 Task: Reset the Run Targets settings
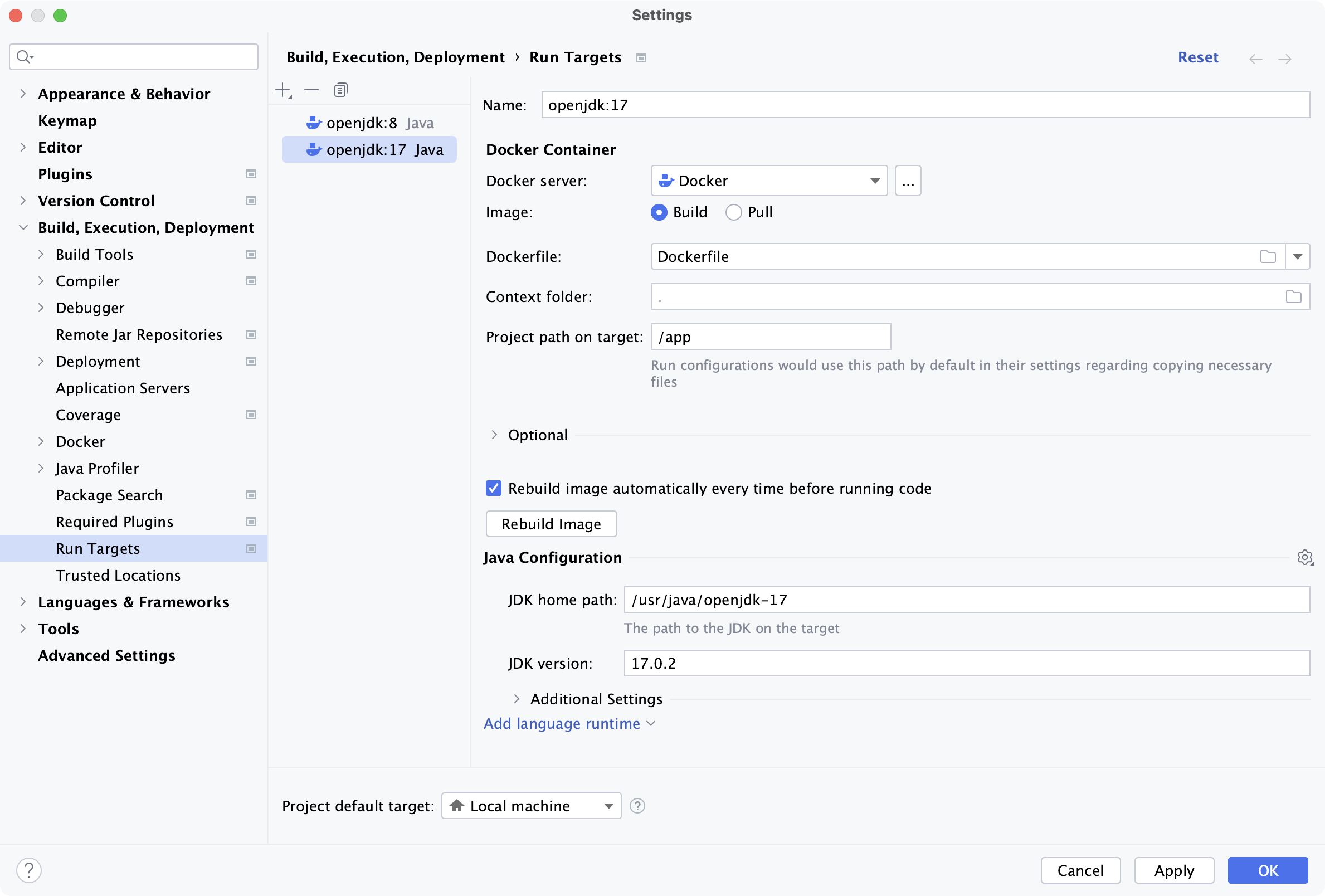(x=1198, y=57)
